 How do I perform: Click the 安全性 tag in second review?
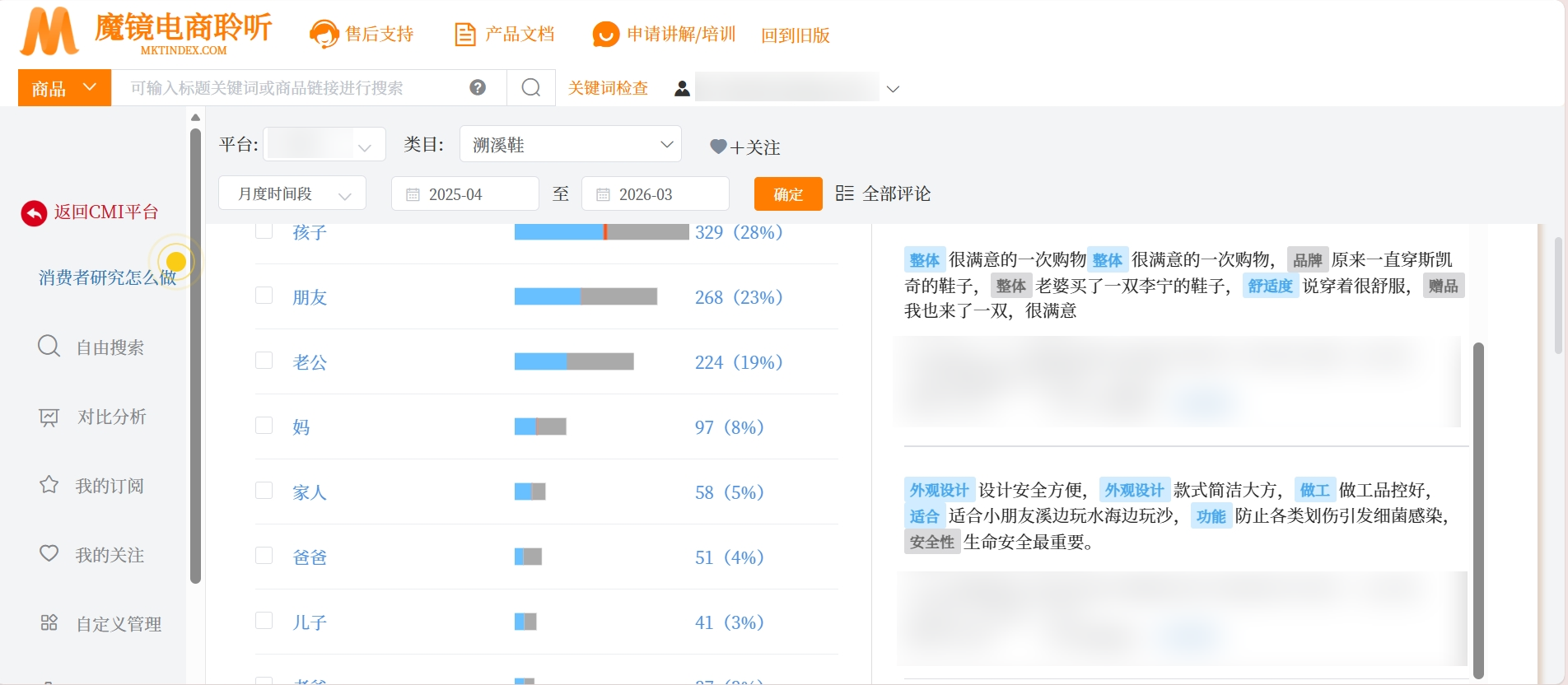(932, 542)
